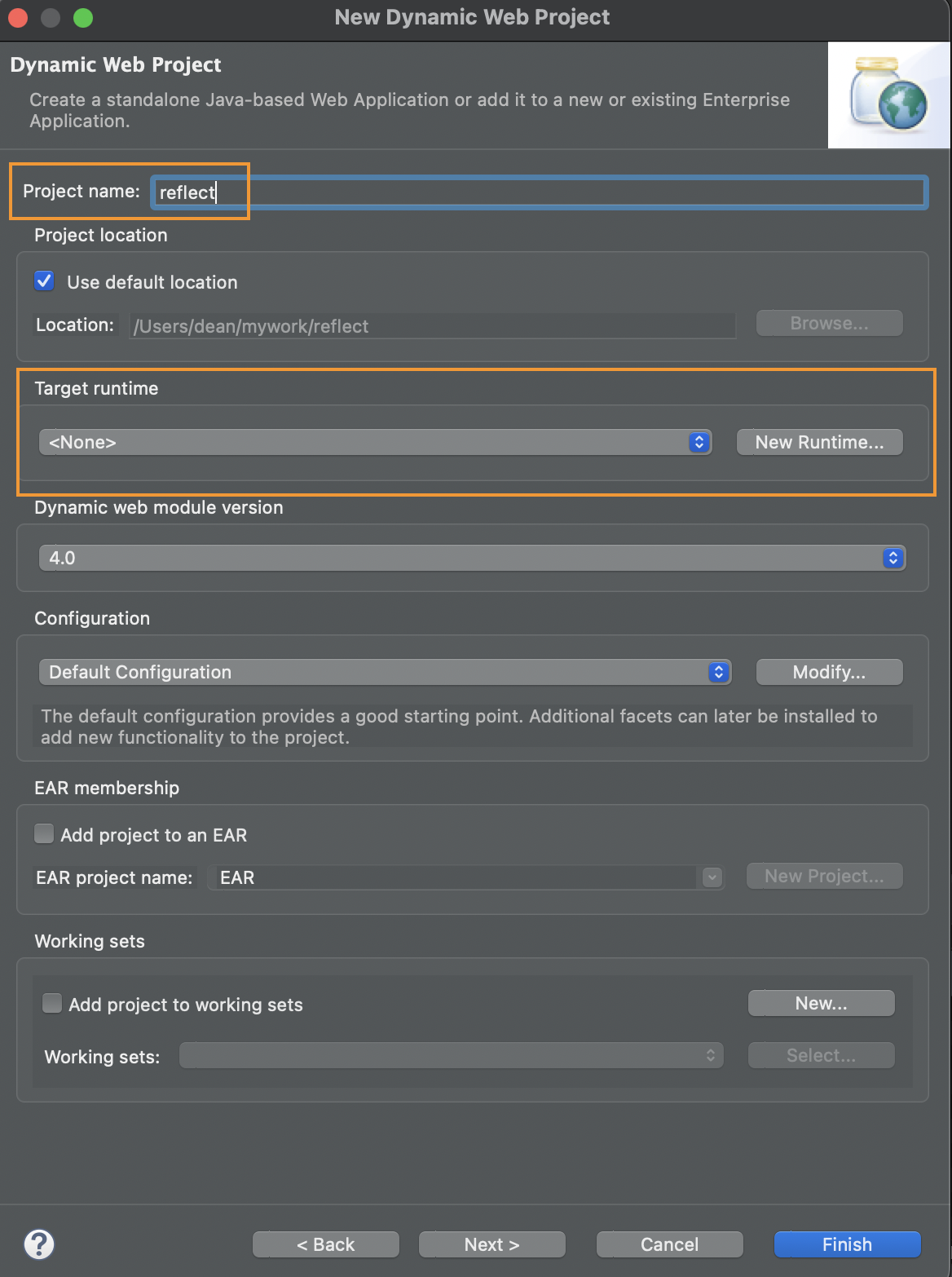Toggle the Use default location checkbox
The height and width of the screenshot is (1277, 952).
[x=44, y=281]
